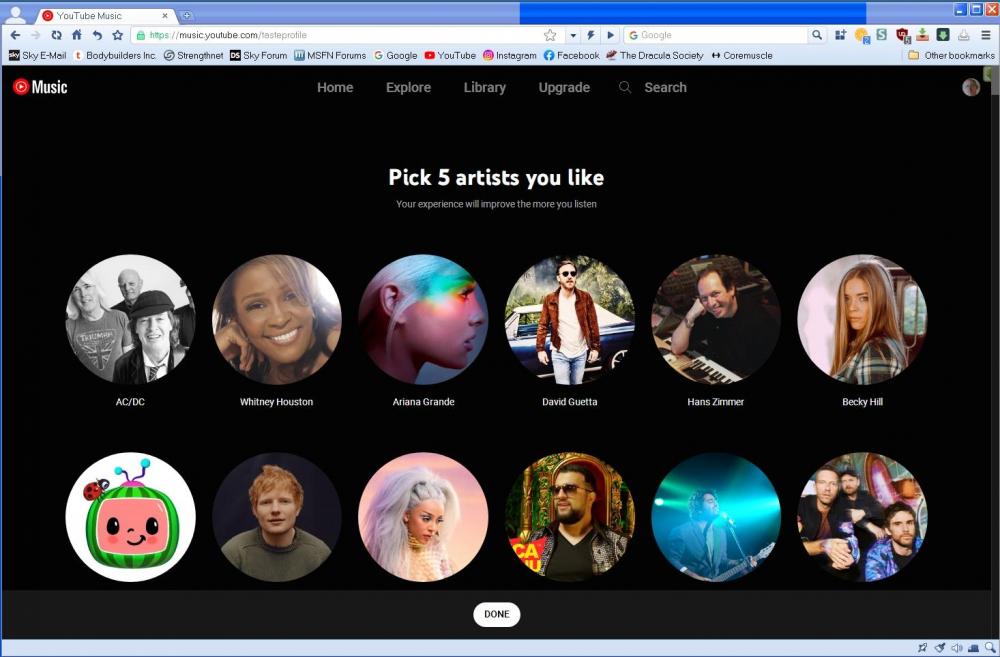Click the green down-arrow extension icon
This screenshot has height=657, width=1000.
click(x=943, y=34)
